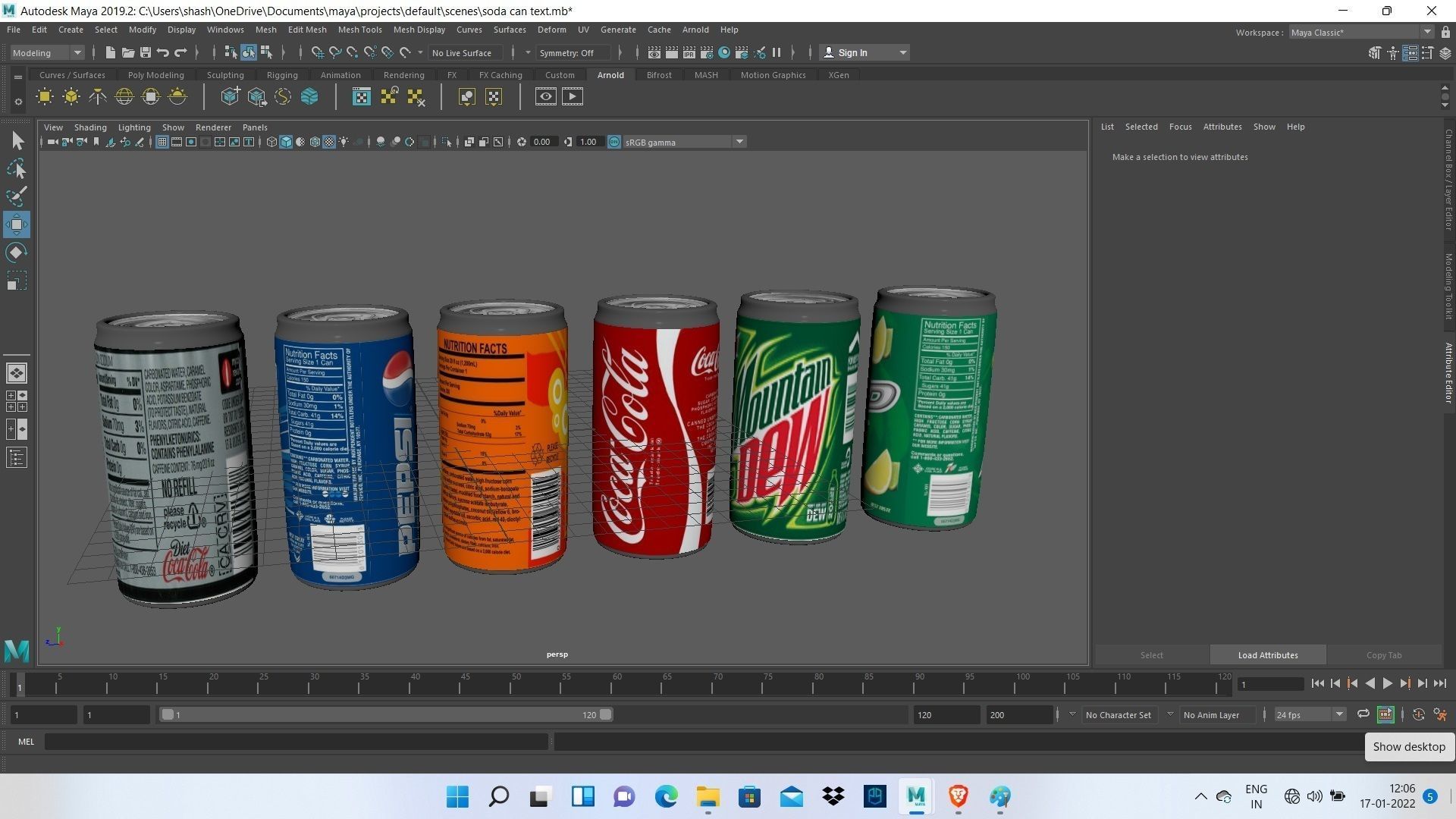
Task: Toggle sRGB view transform button
Action: tap(614, 142)
